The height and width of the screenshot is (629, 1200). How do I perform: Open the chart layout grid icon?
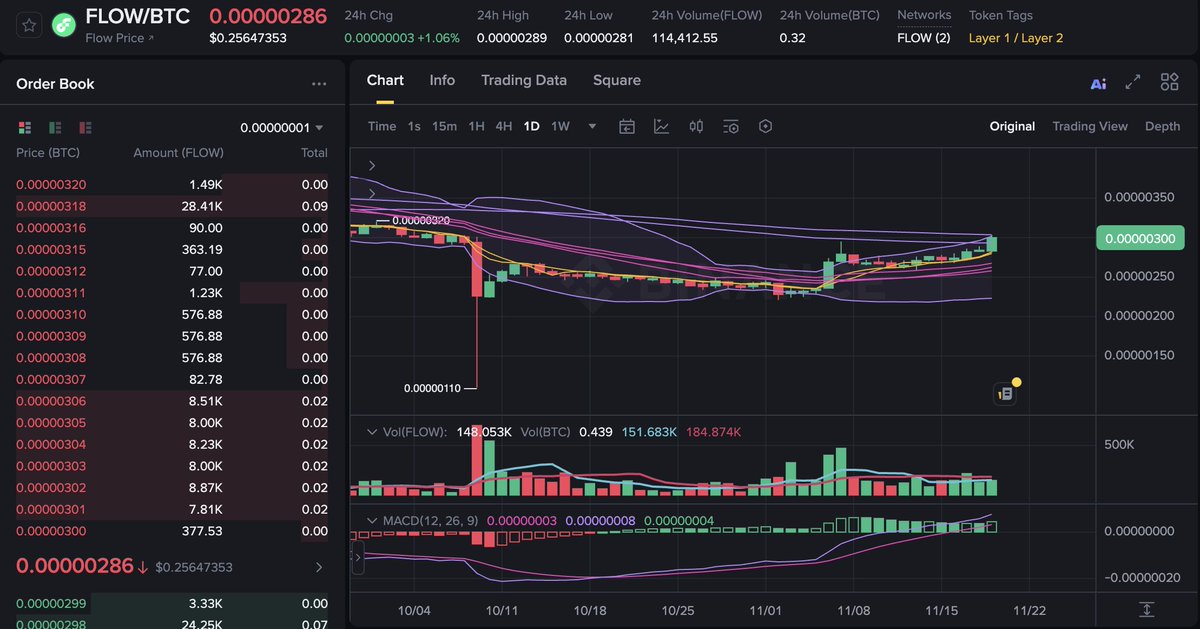tap(1169, 82)
